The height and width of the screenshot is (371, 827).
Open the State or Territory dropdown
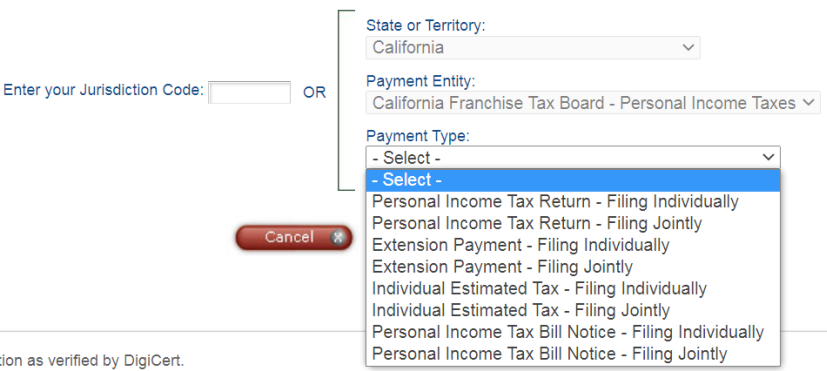coord(533,47)
